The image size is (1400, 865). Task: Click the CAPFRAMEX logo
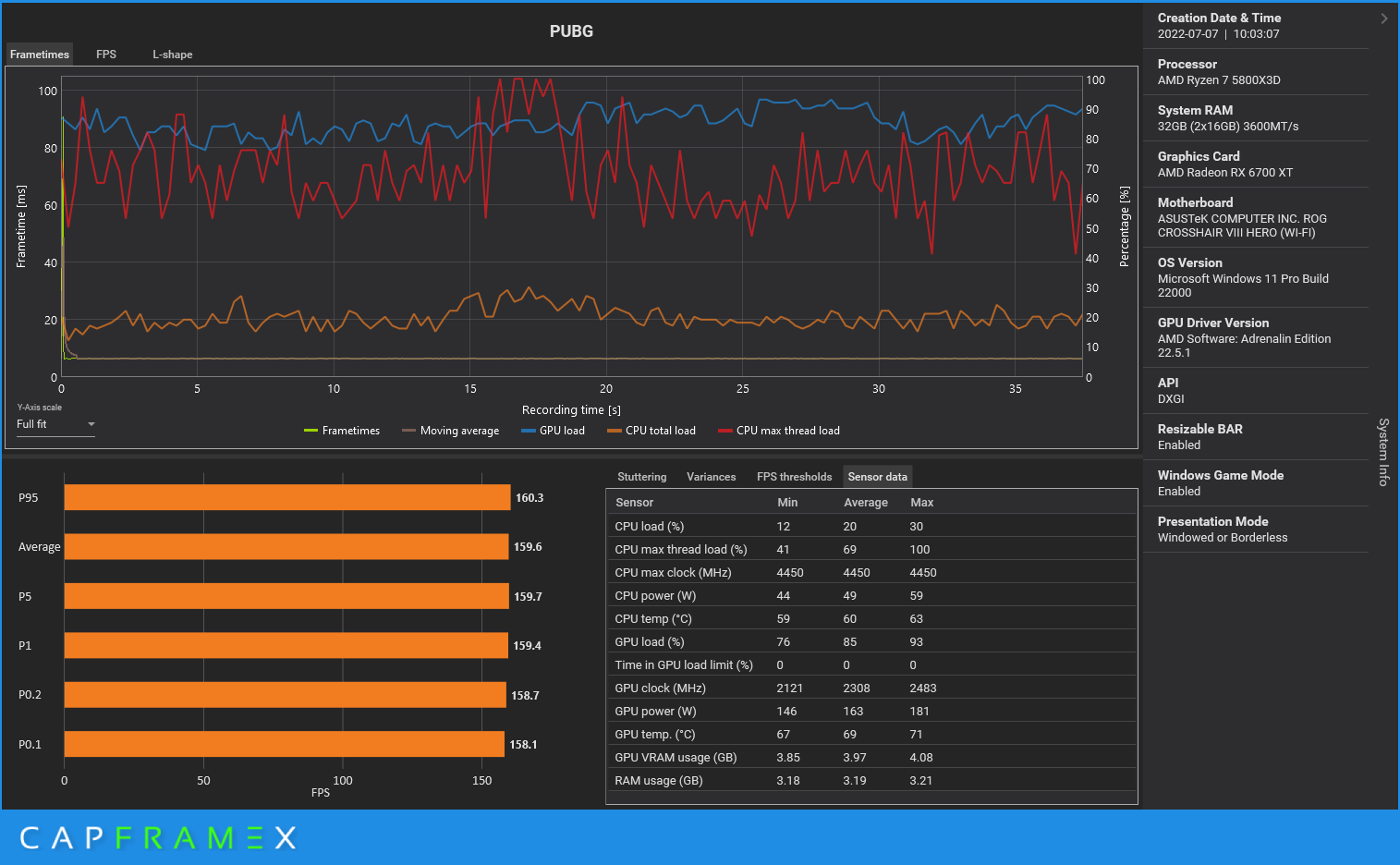[158, 838]
